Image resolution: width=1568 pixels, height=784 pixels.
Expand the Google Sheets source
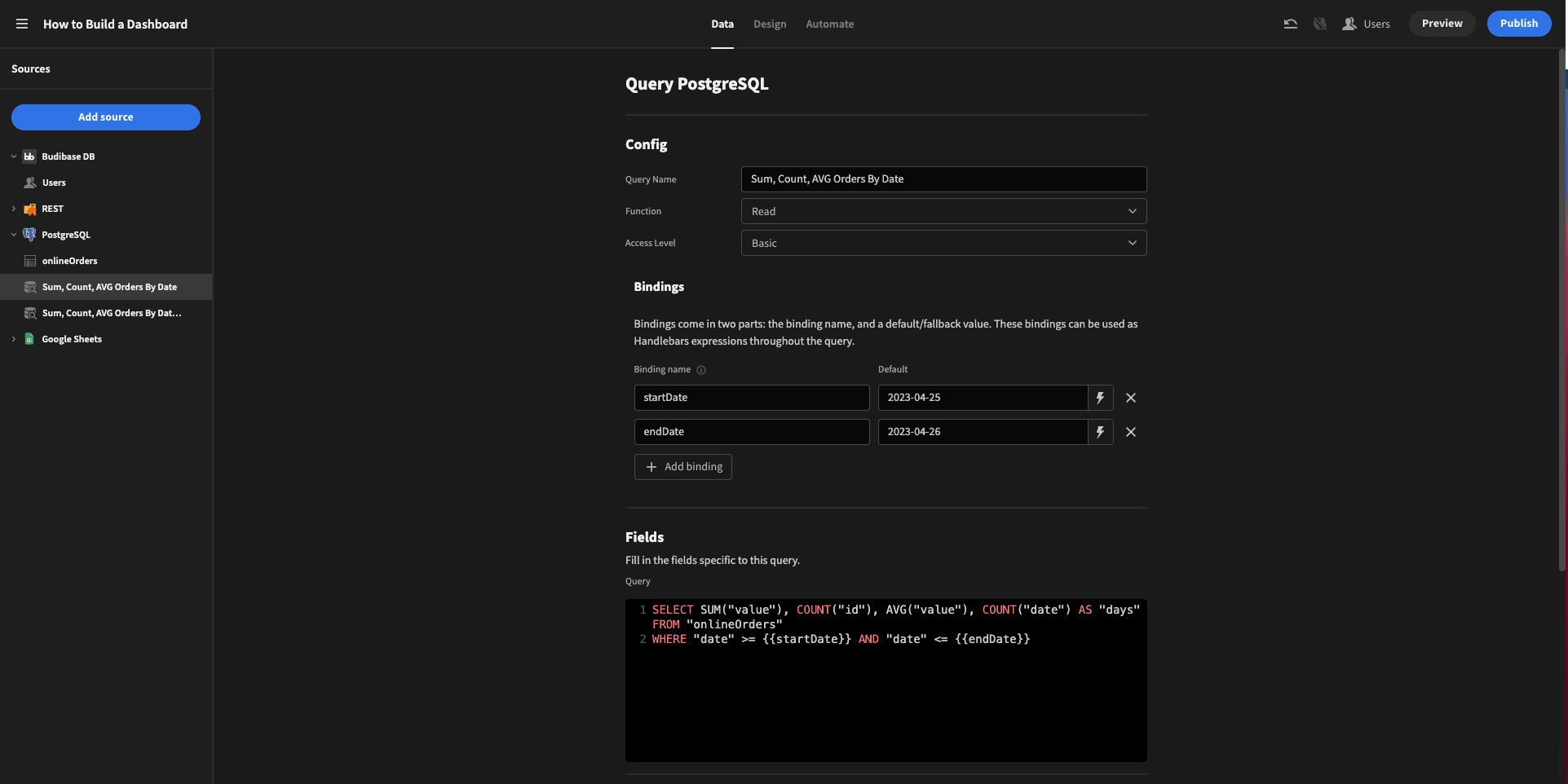pyautogui.click(x=14, y=339)
